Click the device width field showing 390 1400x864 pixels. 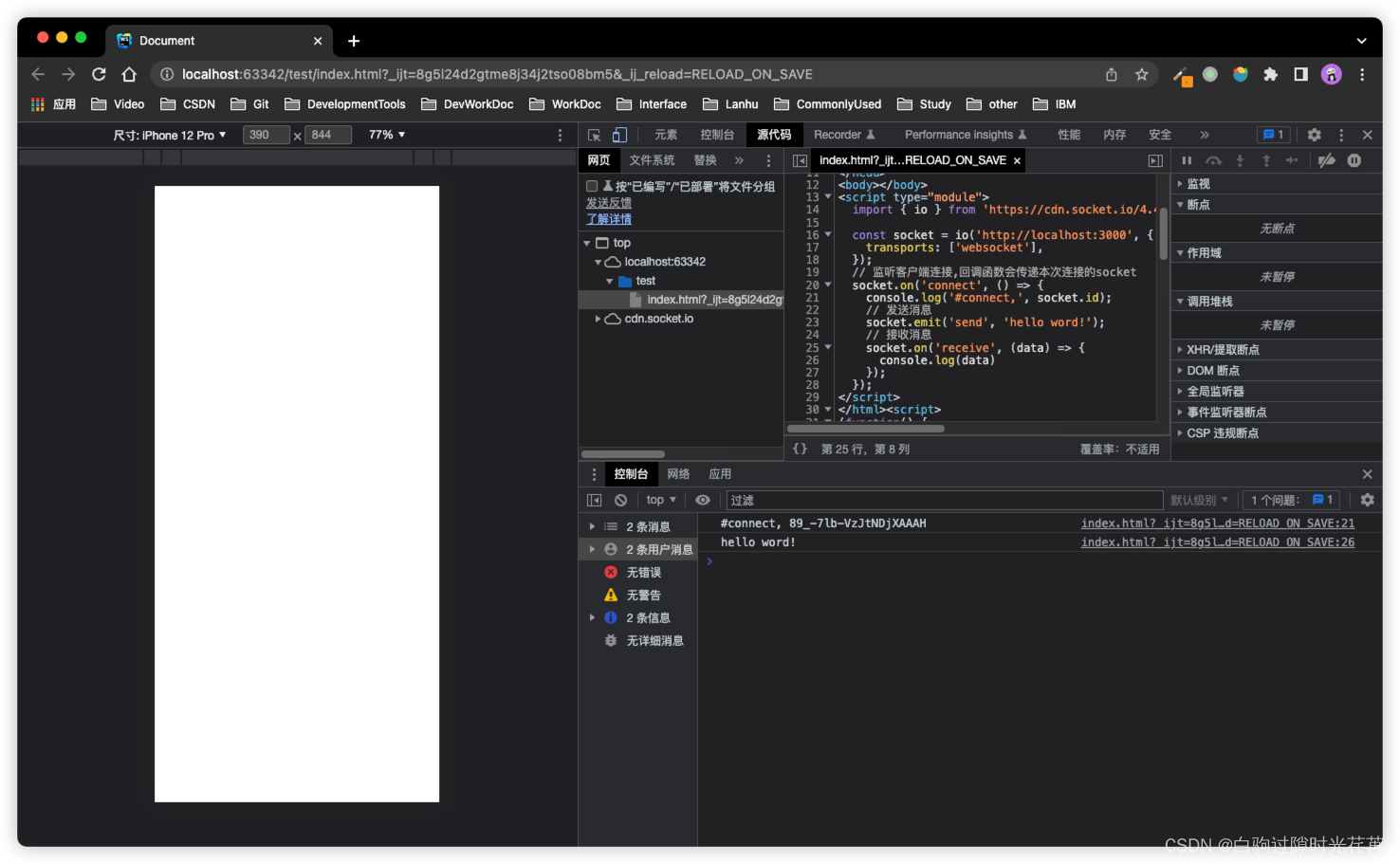267,135
